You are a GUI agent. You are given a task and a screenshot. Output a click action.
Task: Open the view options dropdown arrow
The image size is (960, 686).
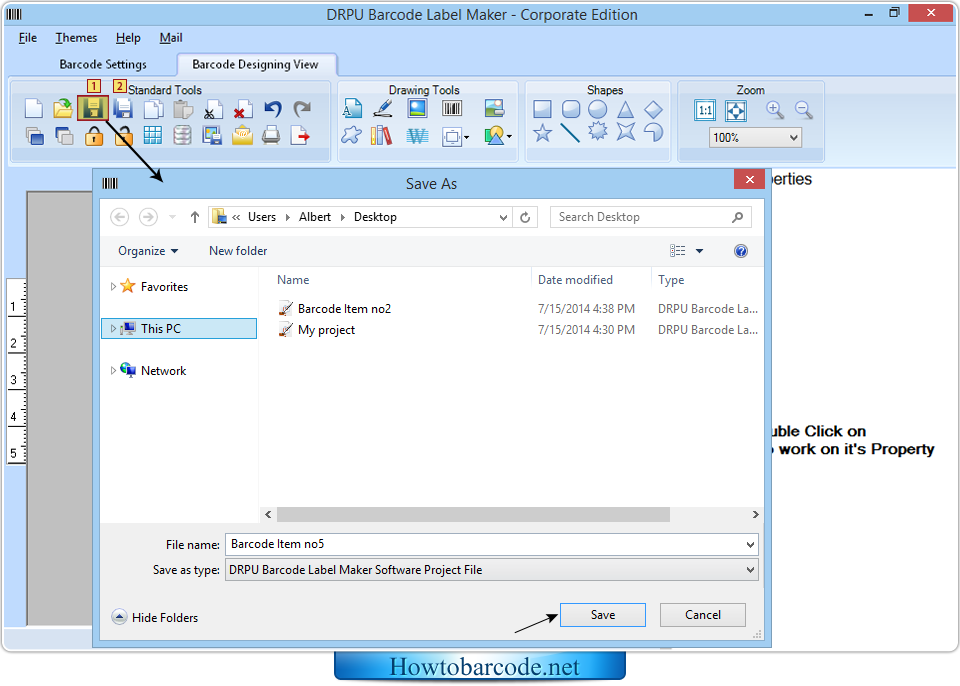699,251
